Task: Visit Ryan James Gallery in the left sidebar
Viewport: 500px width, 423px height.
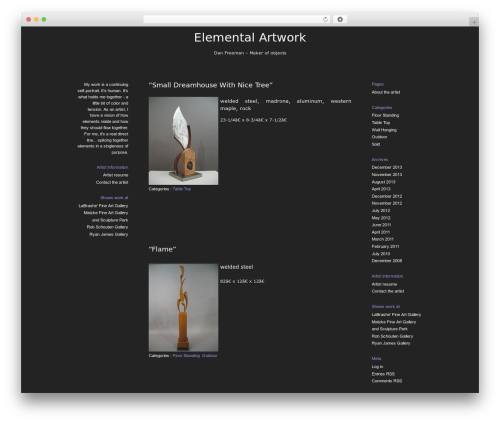Action: (109, 235)
